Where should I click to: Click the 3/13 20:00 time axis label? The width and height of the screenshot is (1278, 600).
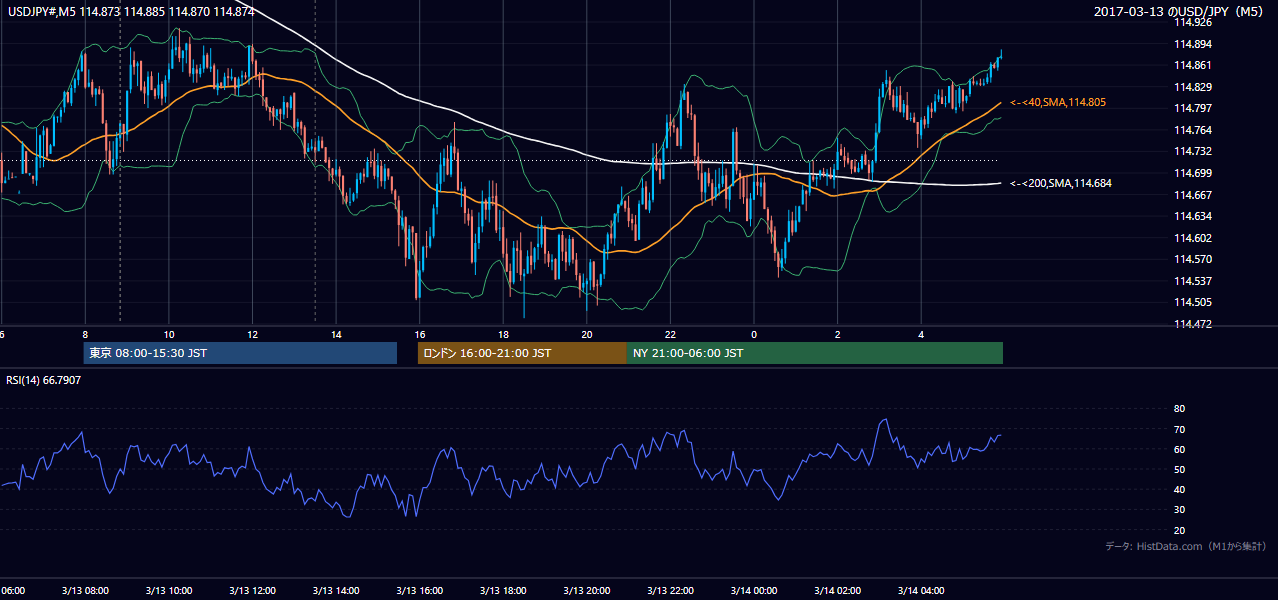pyautogui.click(x=586, y=590)
